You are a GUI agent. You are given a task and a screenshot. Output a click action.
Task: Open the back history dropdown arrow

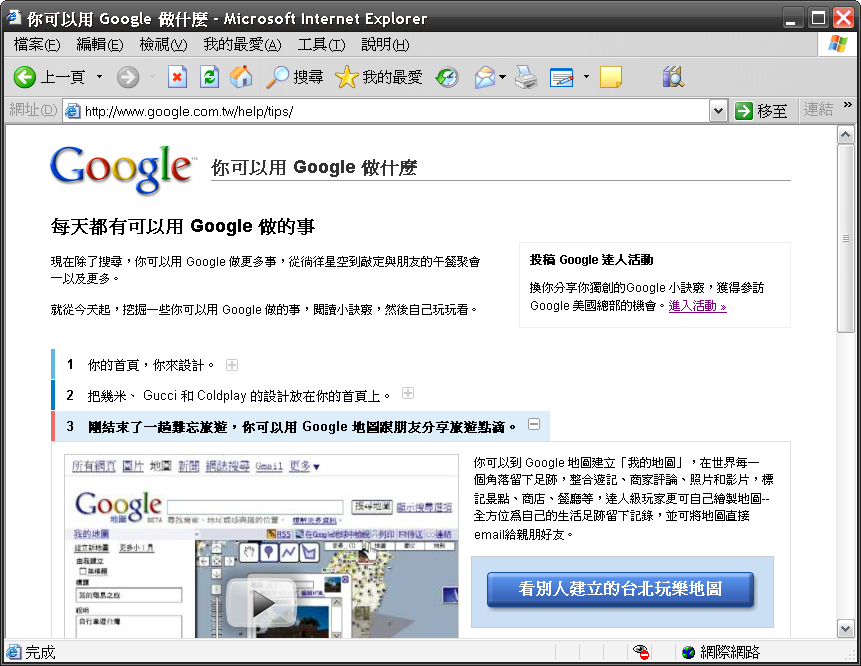tap(99, 77)
